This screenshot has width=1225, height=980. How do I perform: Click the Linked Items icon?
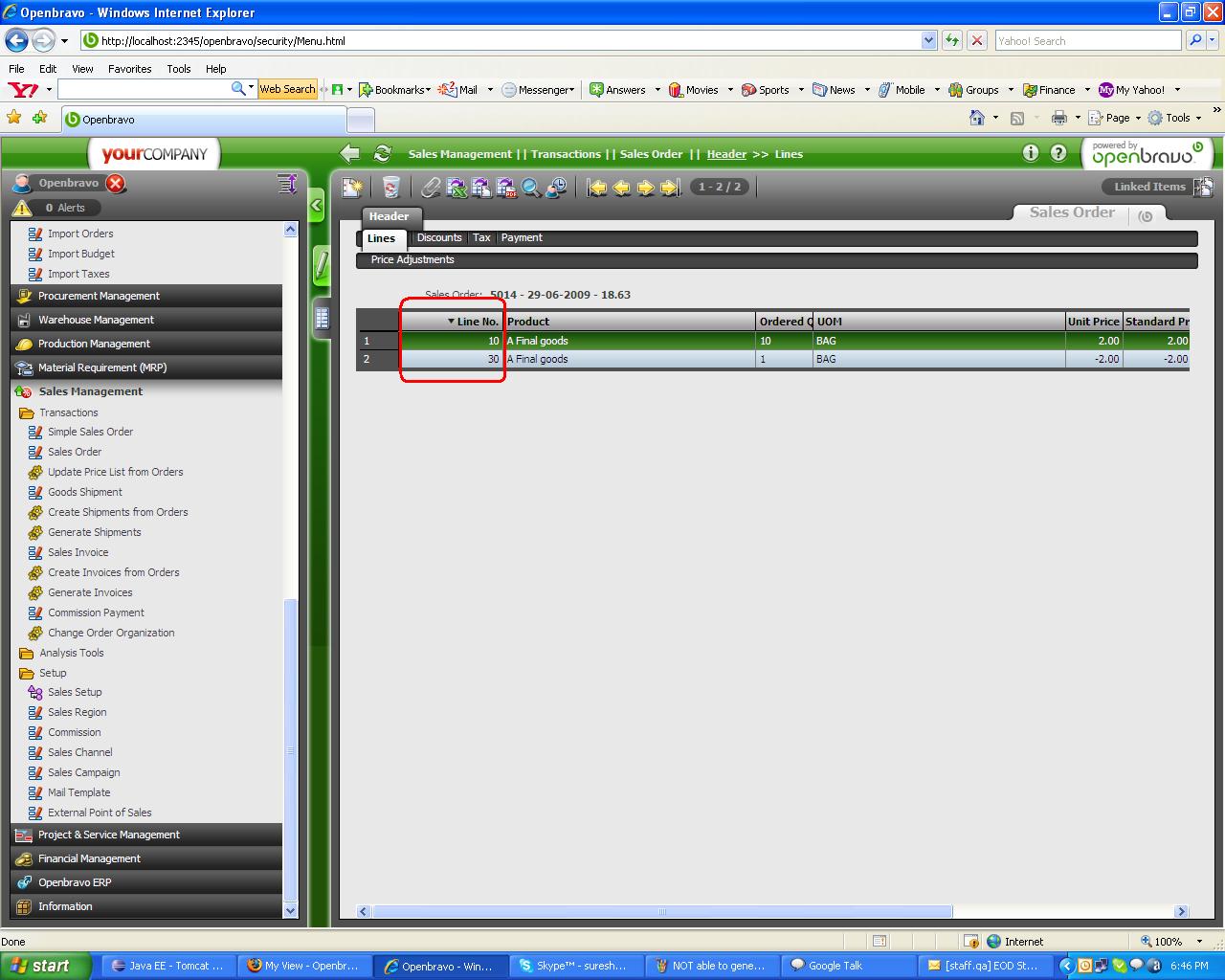[x=1204, y=187]
